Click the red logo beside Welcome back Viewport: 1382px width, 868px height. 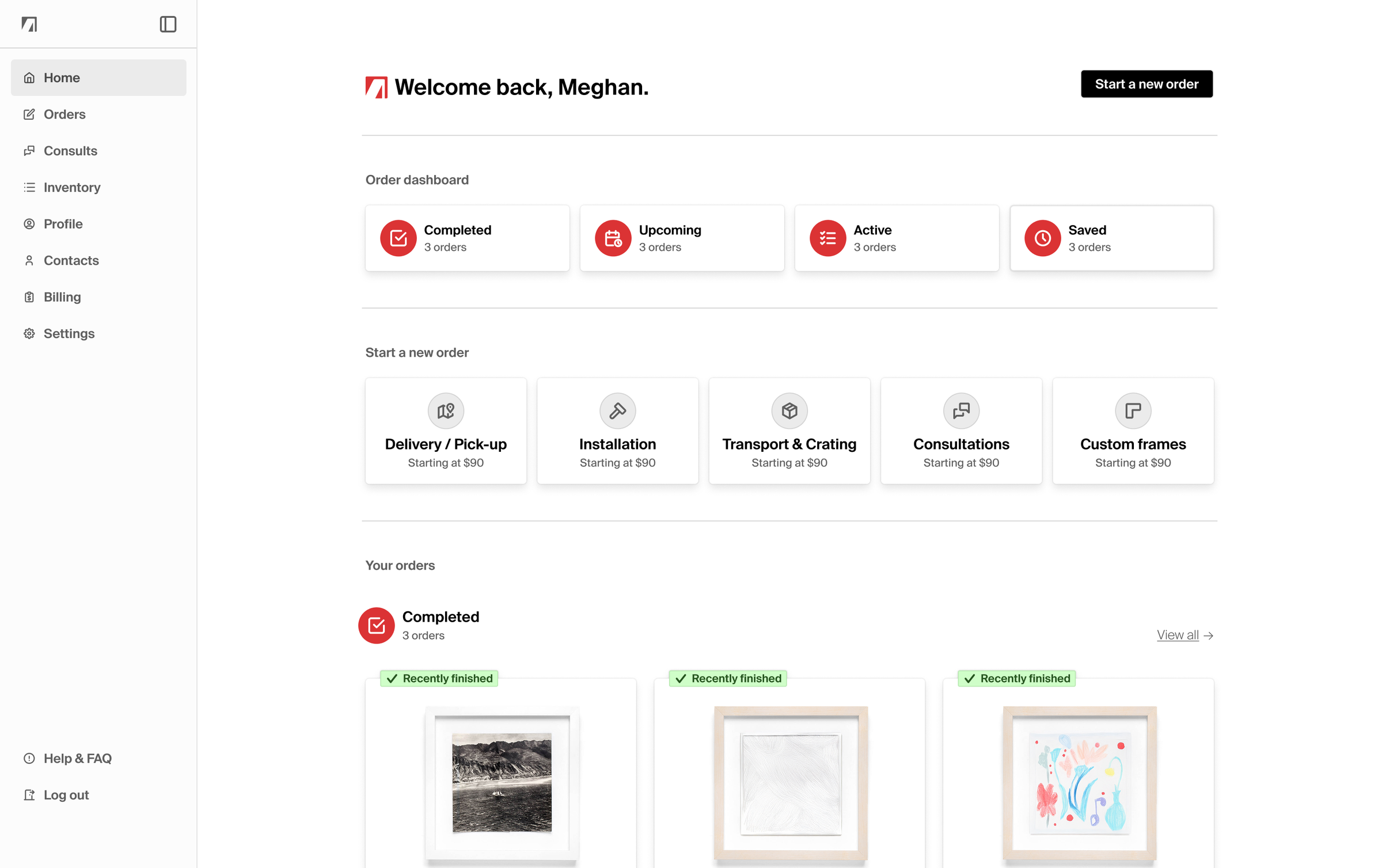377,87
